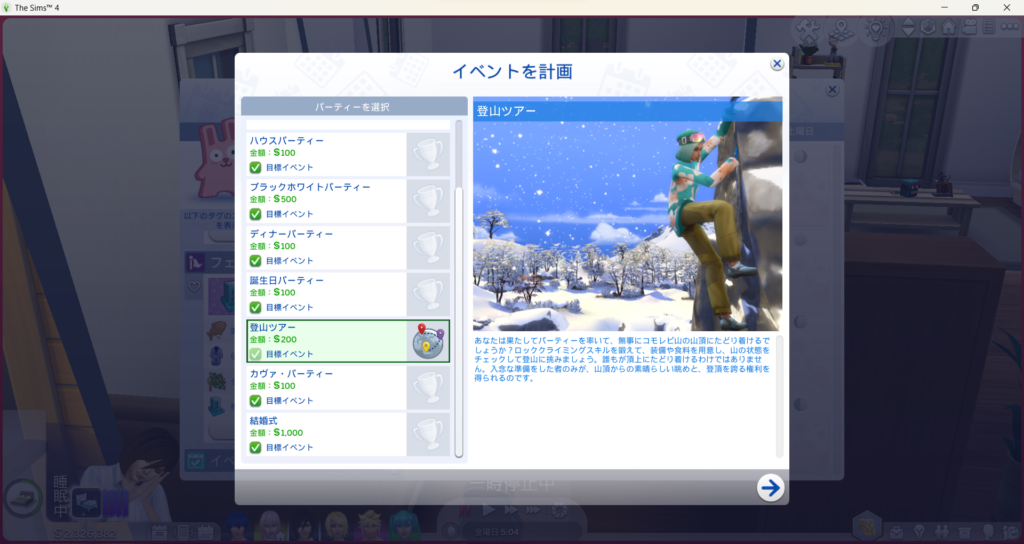Screen dimensions: 1024x544
Task: Select the spiky blonde Sim portrait
Action: 370,526
